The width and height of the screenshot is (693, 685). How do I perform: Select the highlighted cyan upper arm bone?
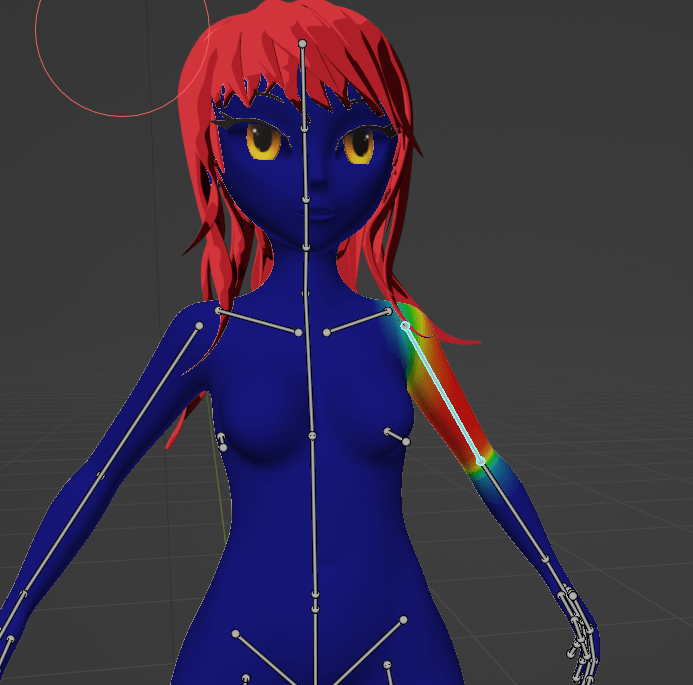click(442, 392)
